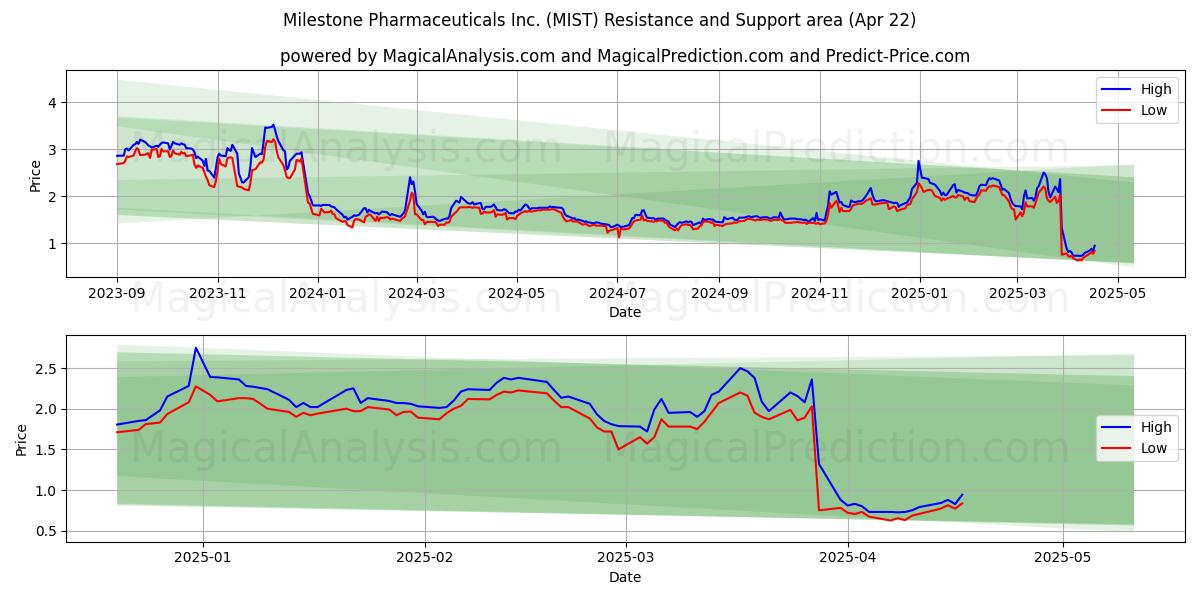
Task: Click the 'Price' y-axis label of top chart
Action: click(x=35, y=176)
